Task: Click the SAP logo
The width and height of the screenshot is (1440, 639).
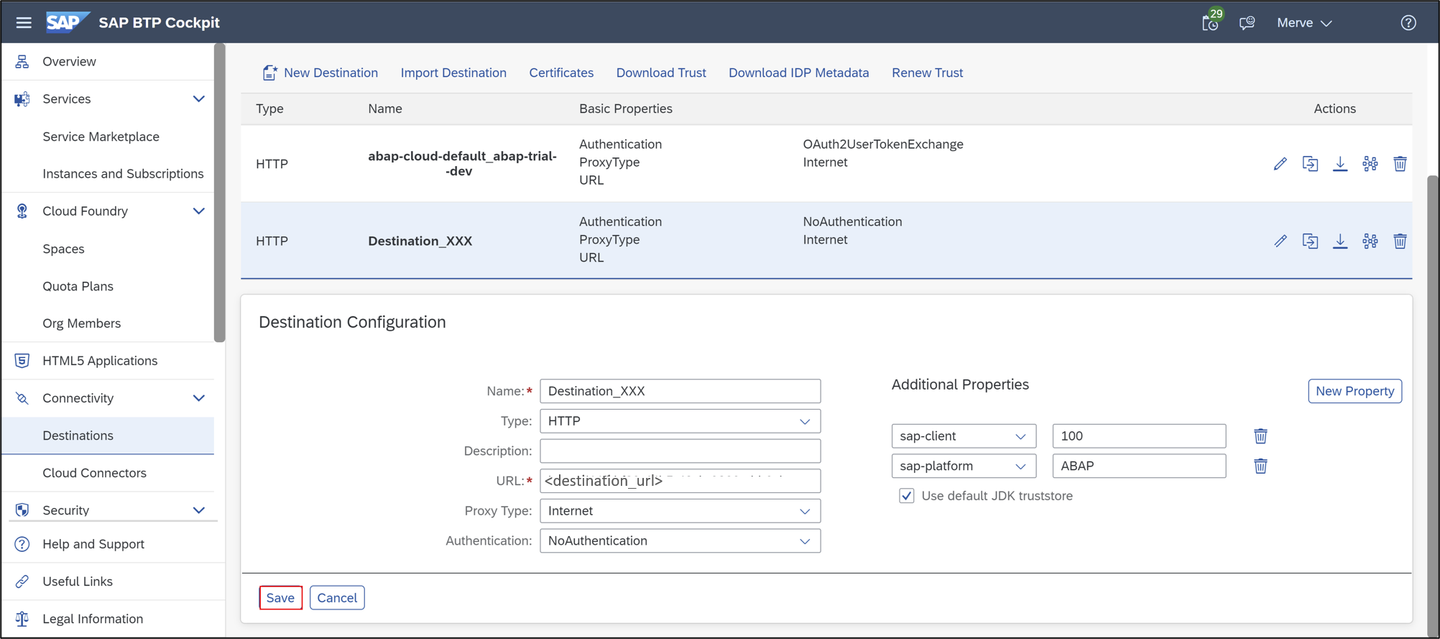Action: 67,22
